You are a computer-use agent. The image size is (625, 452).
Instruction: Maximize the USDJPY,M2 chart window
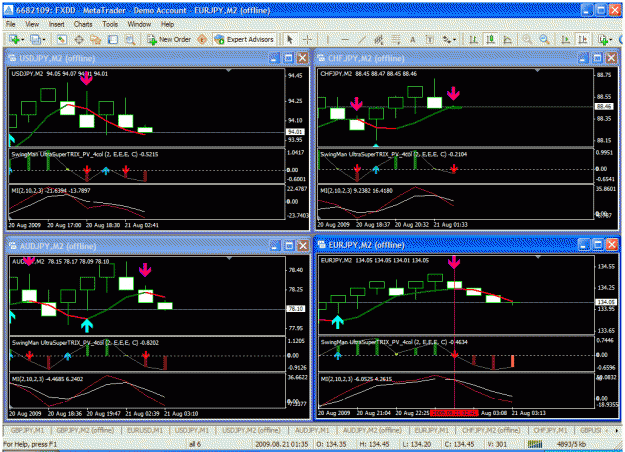pos(288,58)
